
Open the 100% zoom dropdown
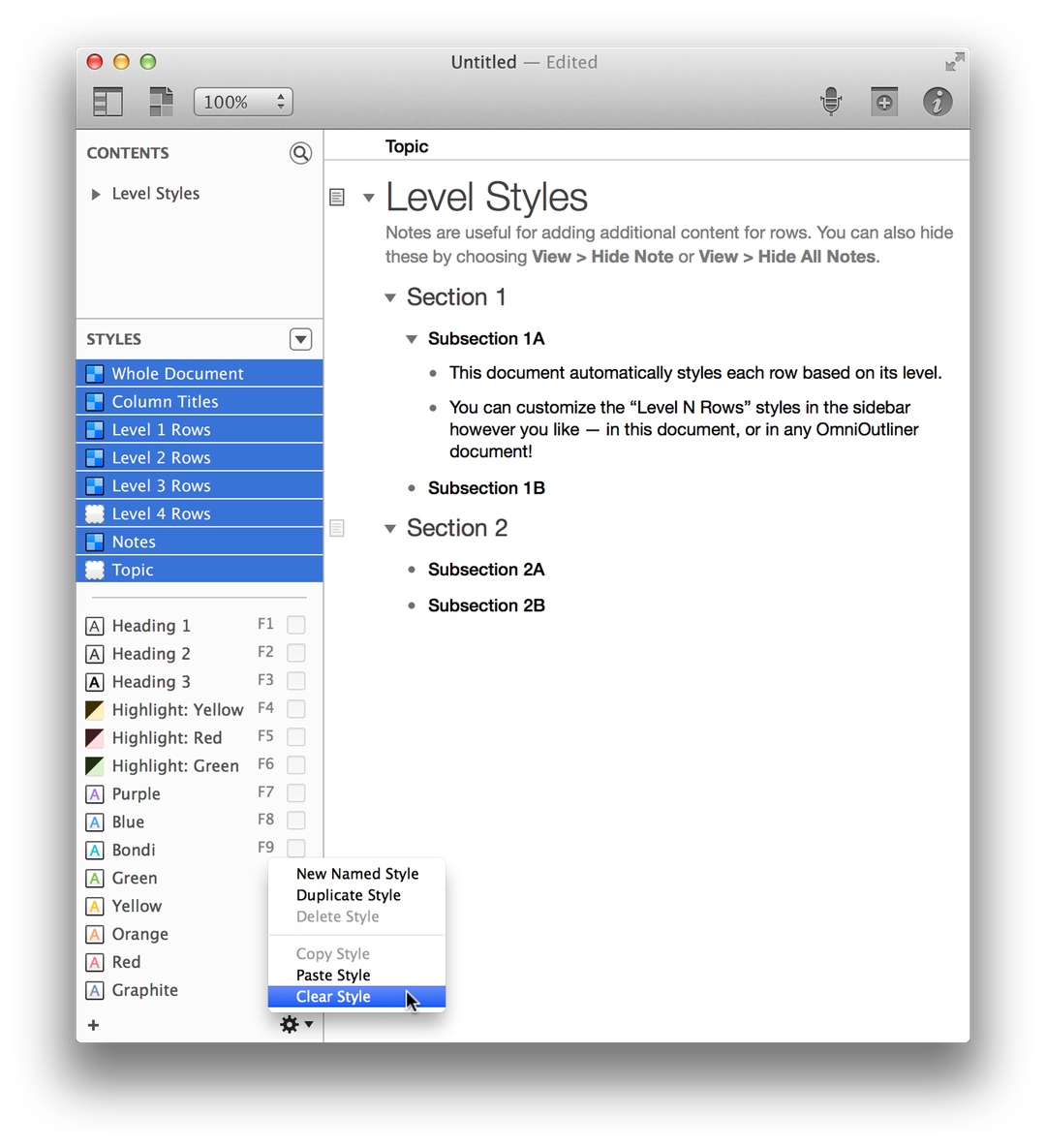243,102
